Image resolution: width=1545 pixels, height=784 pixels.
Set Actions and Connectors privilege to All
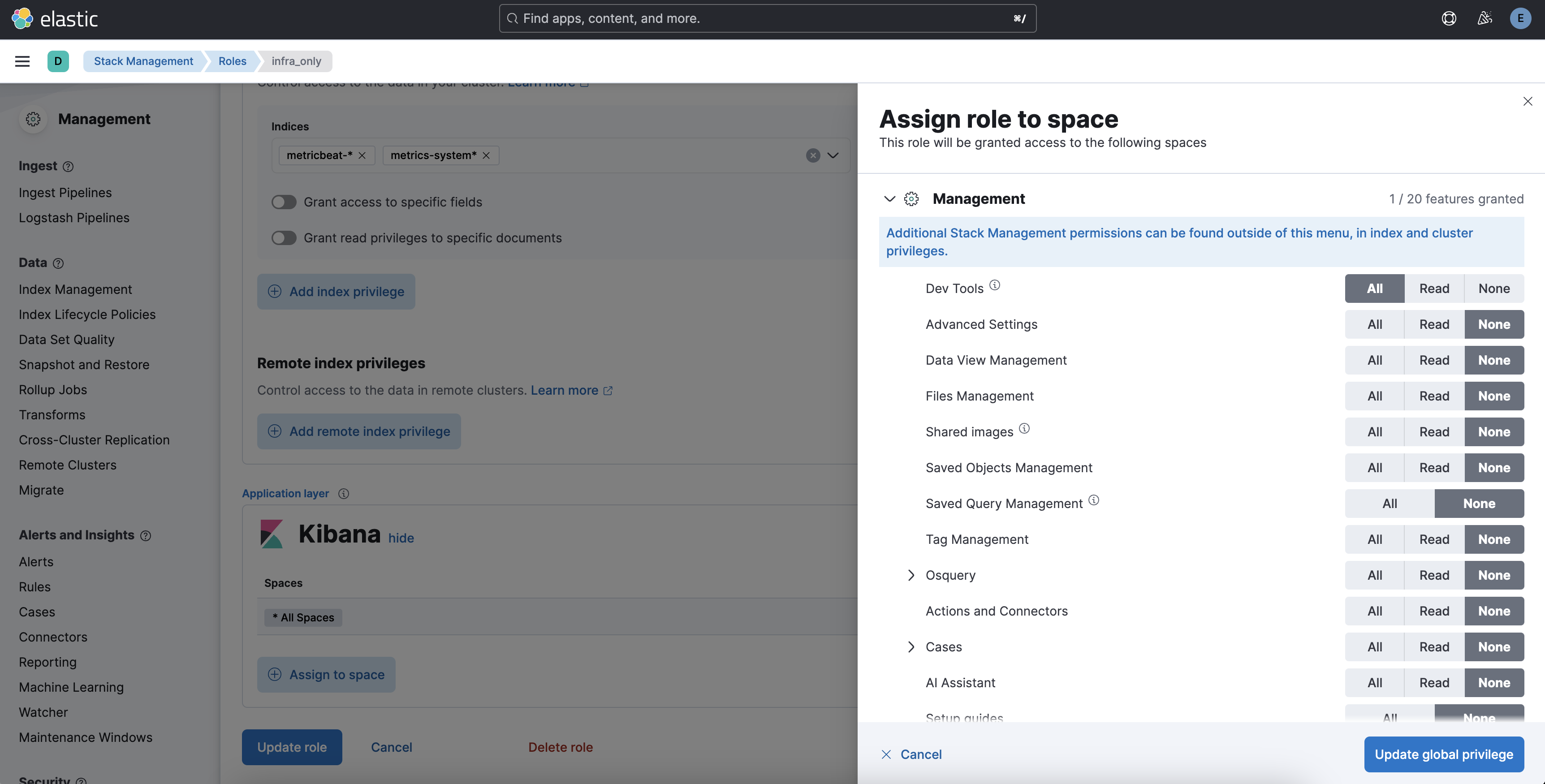[x=1375, y=611]
